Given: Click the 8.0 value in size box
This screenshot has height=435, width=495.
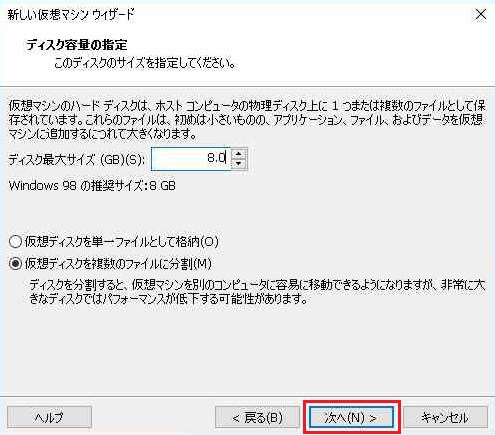Looking at the screenshot, I should tap(217, 158).
